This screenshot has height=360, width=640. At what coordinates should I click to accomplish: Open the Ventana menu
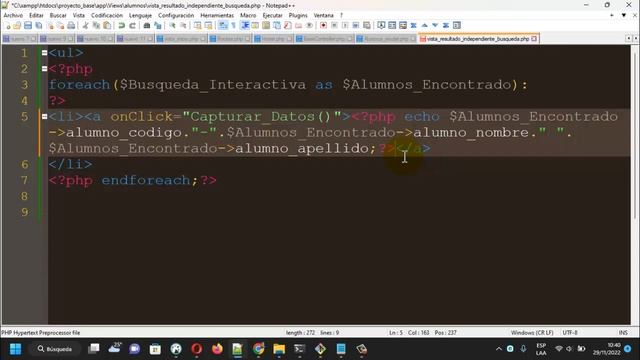coord(324,15)
